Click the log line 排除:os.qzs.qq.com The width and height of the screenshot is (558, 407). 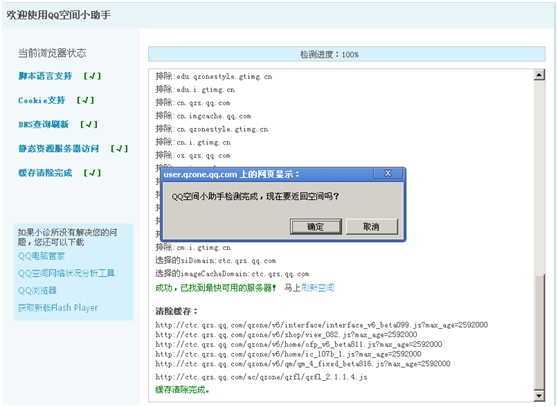click(193, 155)
